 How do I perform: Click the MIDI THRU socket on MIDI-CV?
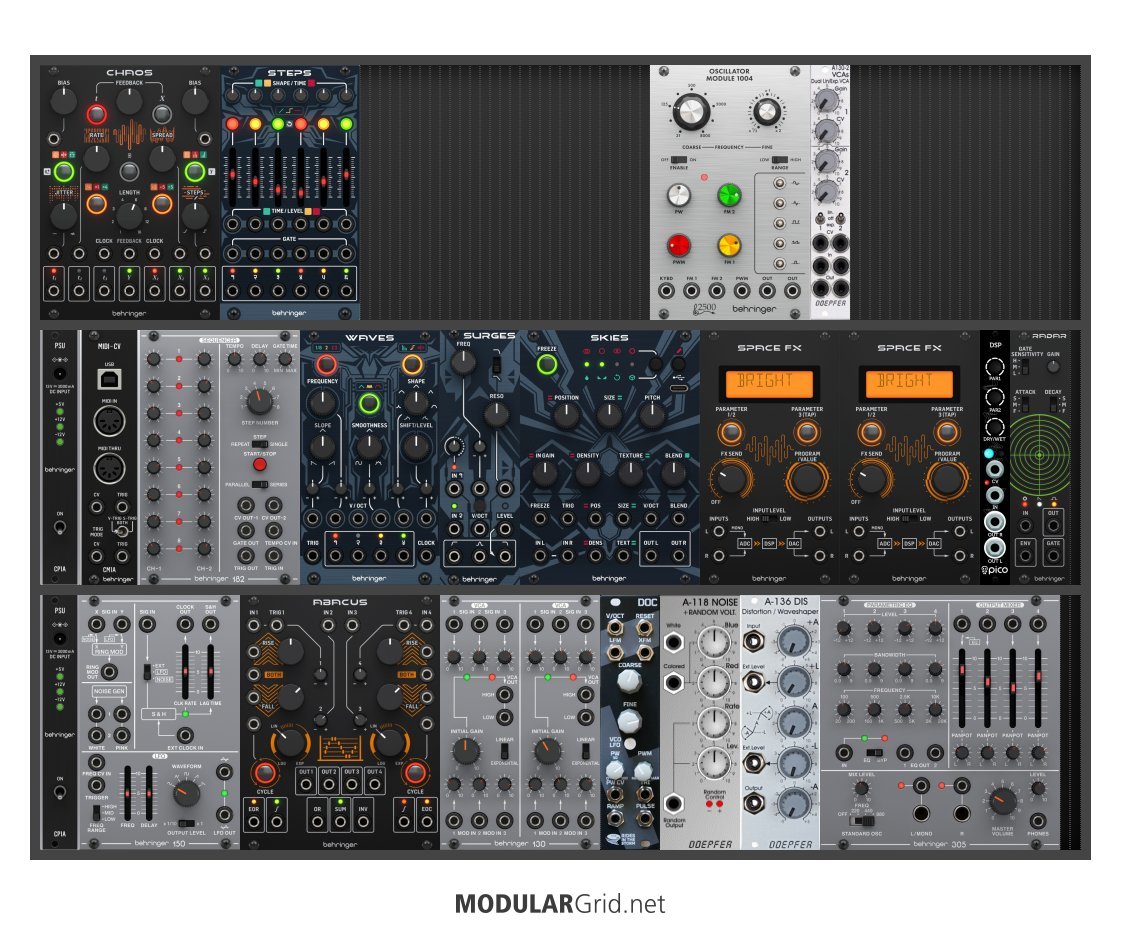[109, 468]
